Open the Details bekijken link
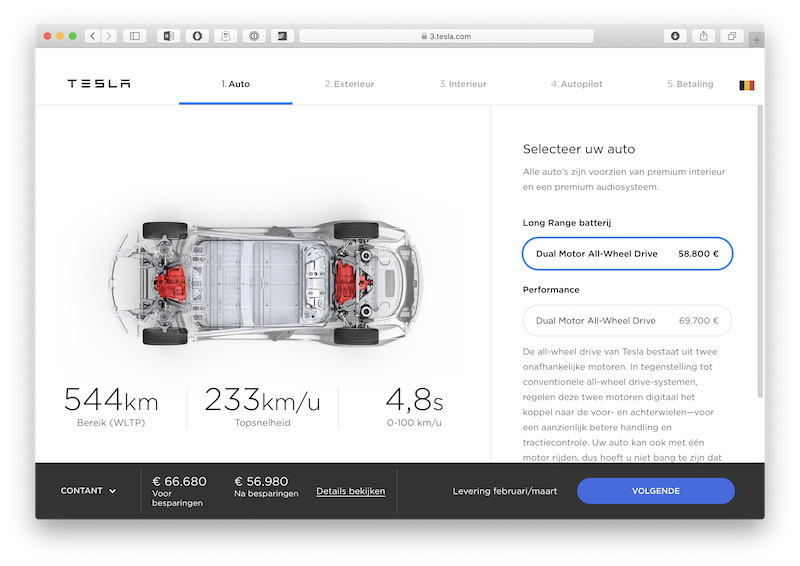This screenshot has height=566, width=800. tap(351, 491)
